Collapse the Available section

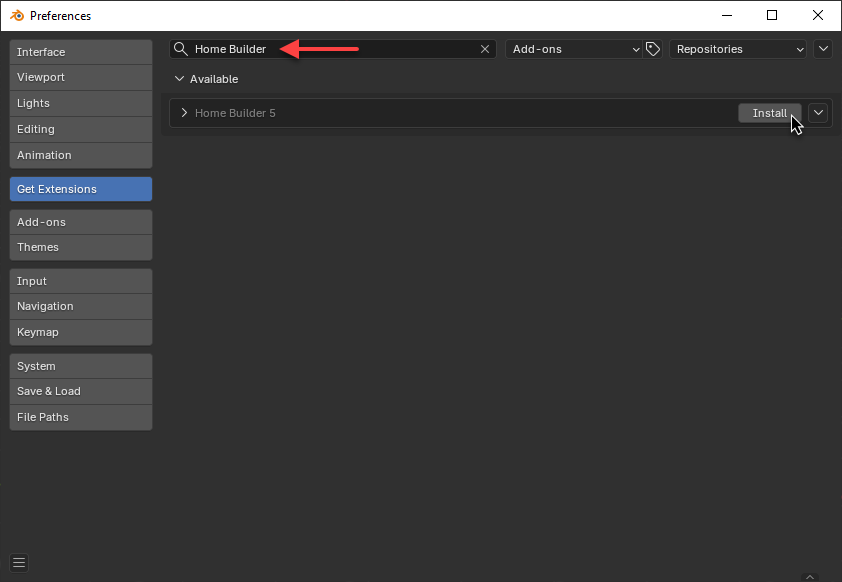point(180,79)
